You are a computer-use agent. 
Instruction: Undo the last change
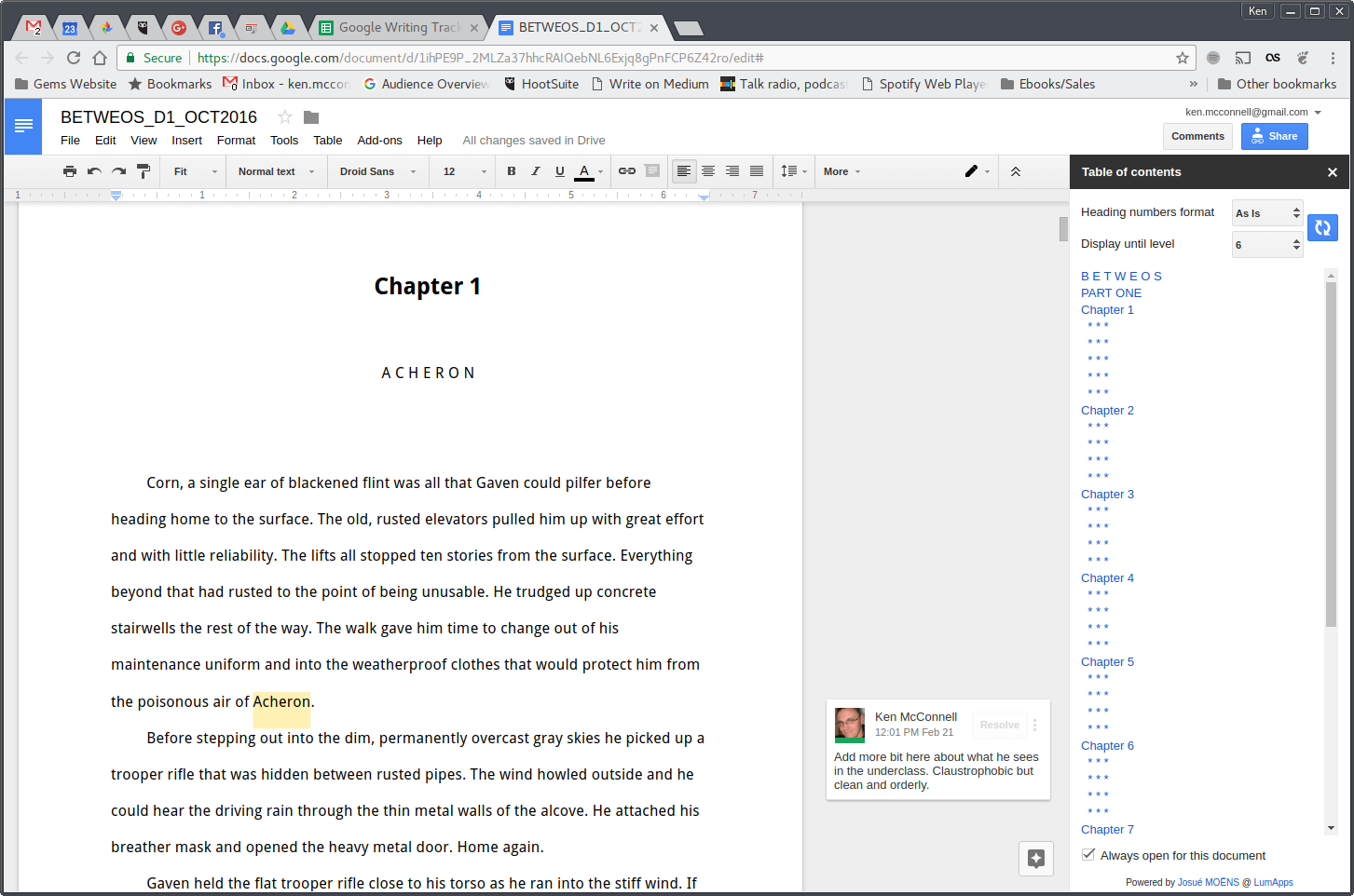pyautogui.click(x=93, y=171)
